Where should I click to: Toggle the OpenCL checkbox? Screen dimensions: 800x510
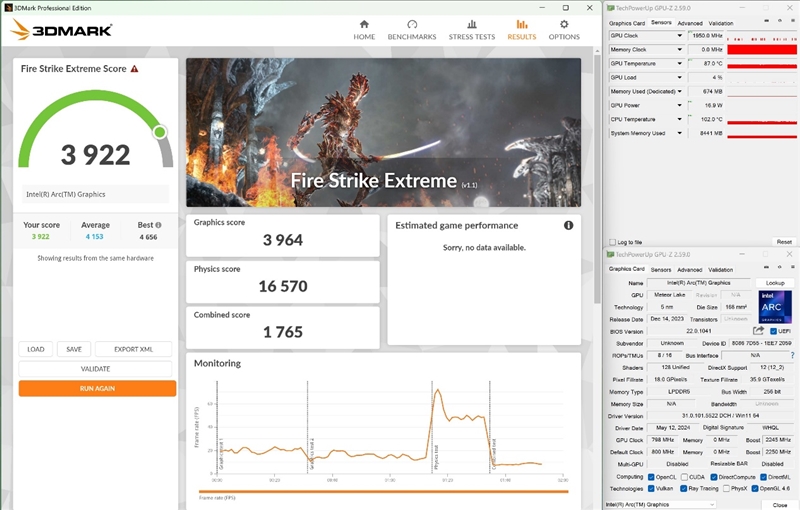coord(651,477)
